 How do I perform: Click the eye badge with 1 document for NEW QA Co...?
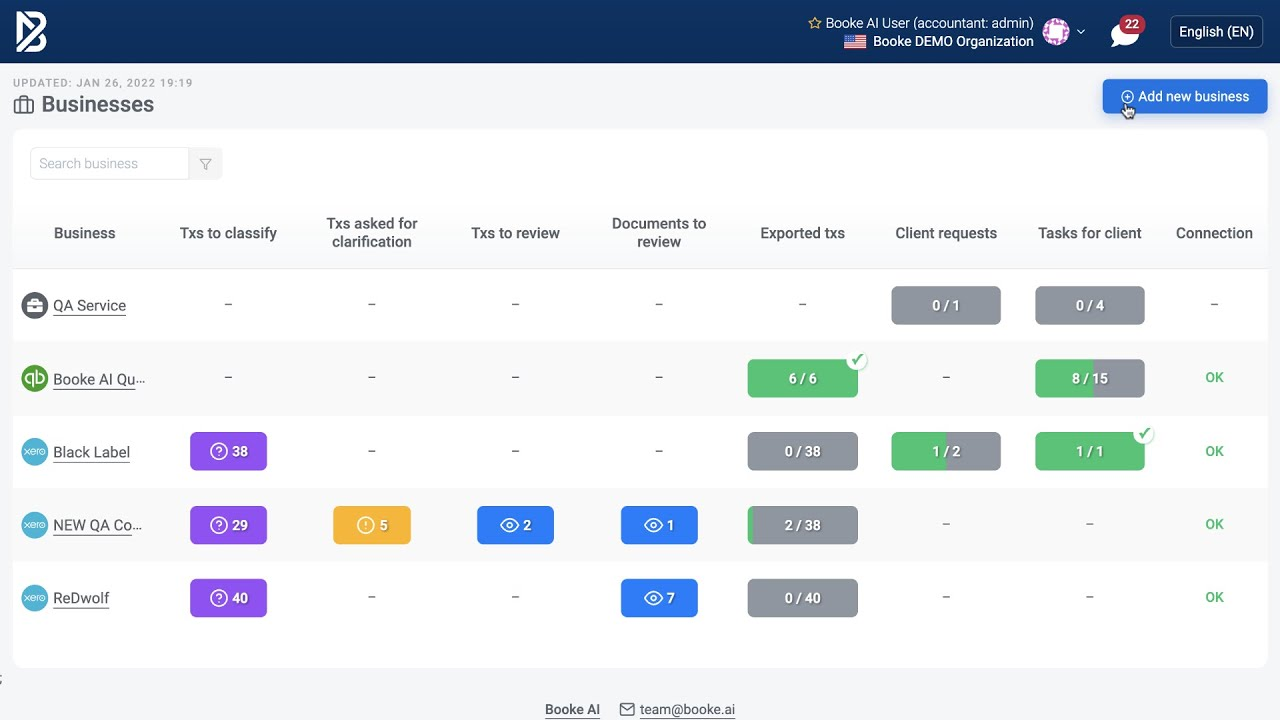(659, 524)
